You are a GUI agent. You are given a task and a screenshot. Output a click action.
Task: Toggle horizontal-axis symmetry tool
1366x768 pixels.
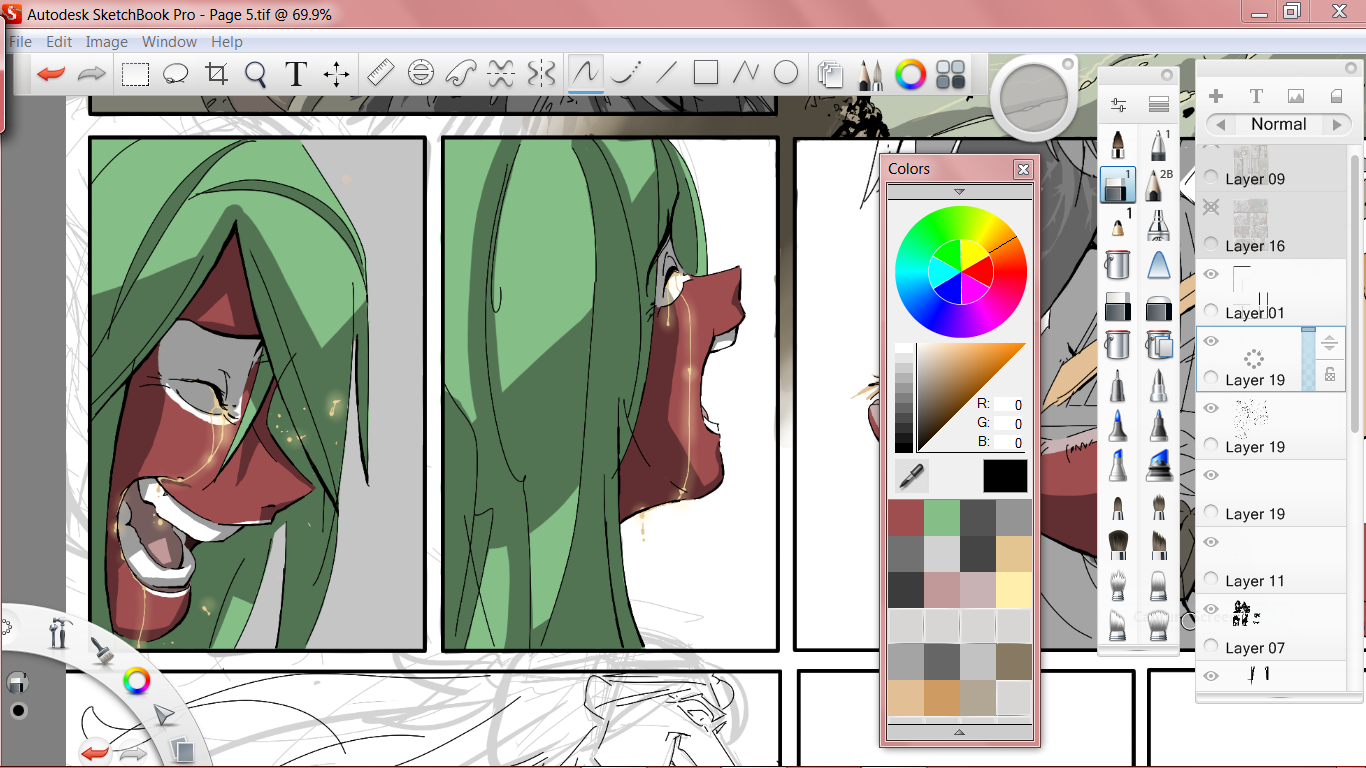click(x=501, y=73)
